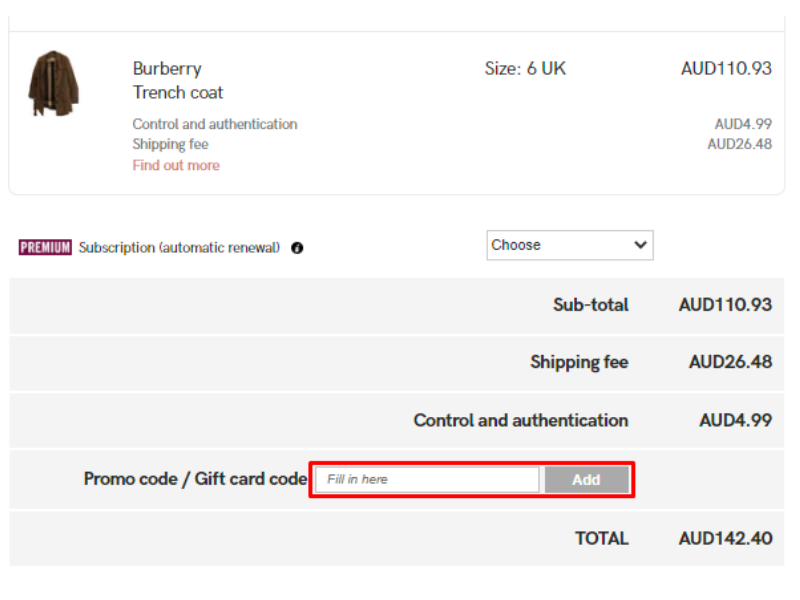Click the Trench coat product title
The height and width of the screenshot is (600, 800).
pos(178,92)
